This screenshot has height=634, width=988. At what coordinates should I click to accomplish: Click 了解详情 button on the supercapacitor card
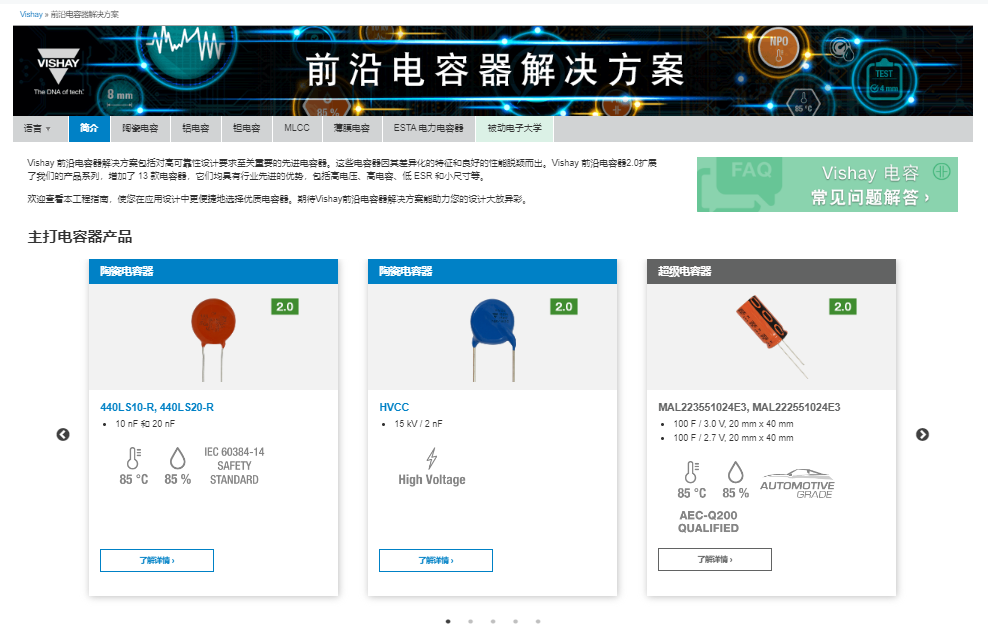coord(715,560)
